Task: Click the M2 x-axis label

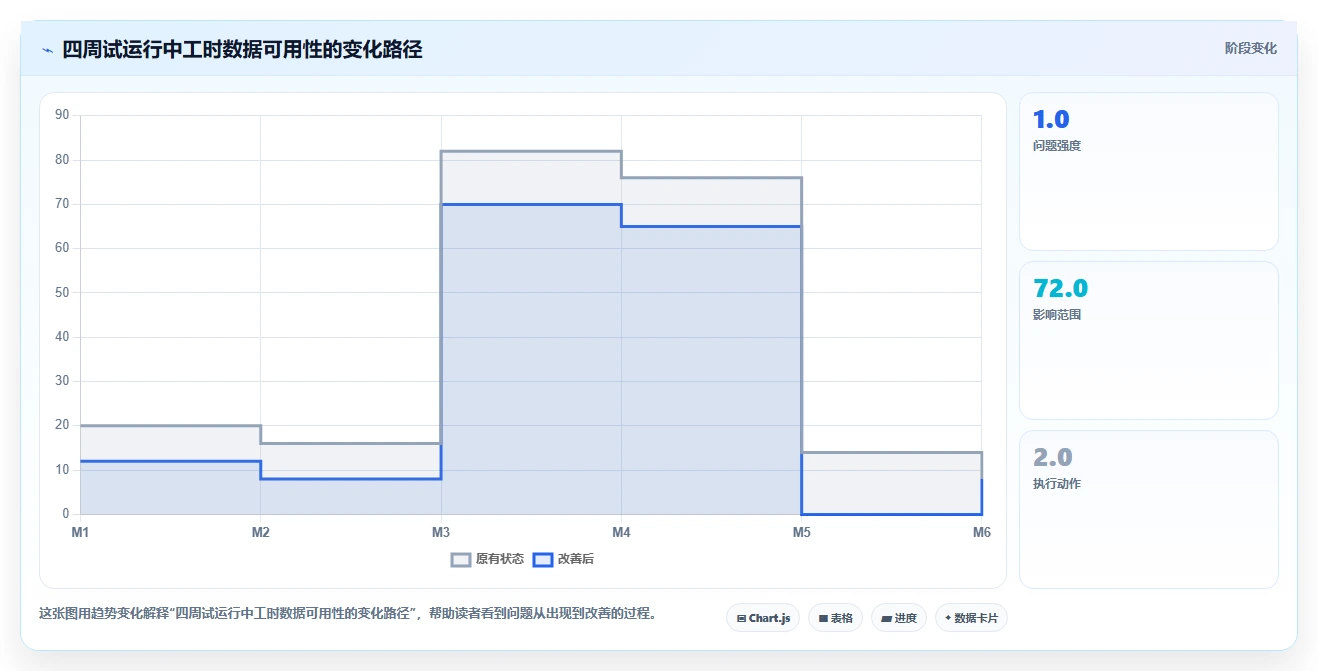Action: [260, 532]
